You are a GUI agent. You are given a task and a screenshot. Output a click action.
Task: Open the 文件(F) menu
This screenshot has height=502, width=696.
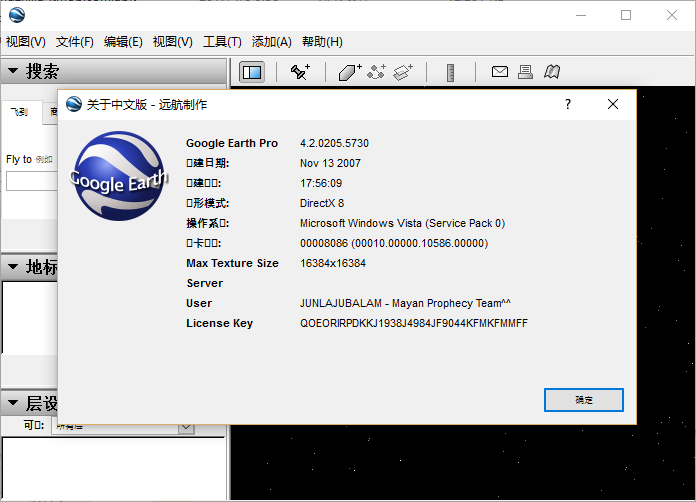pyautogui.click(x=75, y=42)
